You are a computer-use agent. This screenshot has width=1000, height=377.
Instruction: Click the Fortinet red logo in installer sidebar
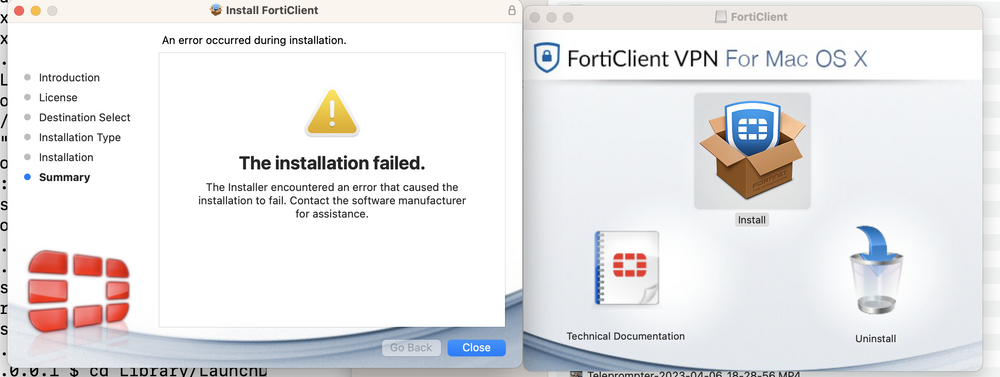tap(78, 291)
